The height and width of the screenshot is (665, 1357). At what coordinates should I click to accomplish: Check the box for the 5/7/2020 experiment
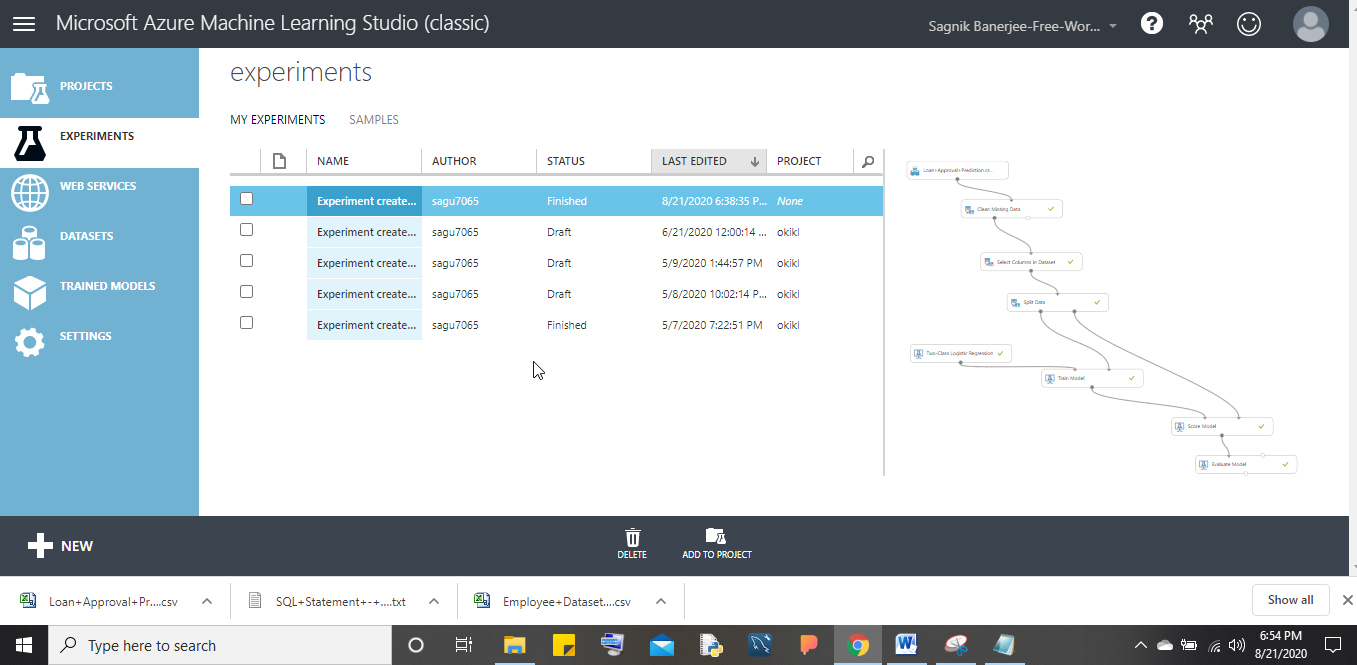[x=247, y=323]
